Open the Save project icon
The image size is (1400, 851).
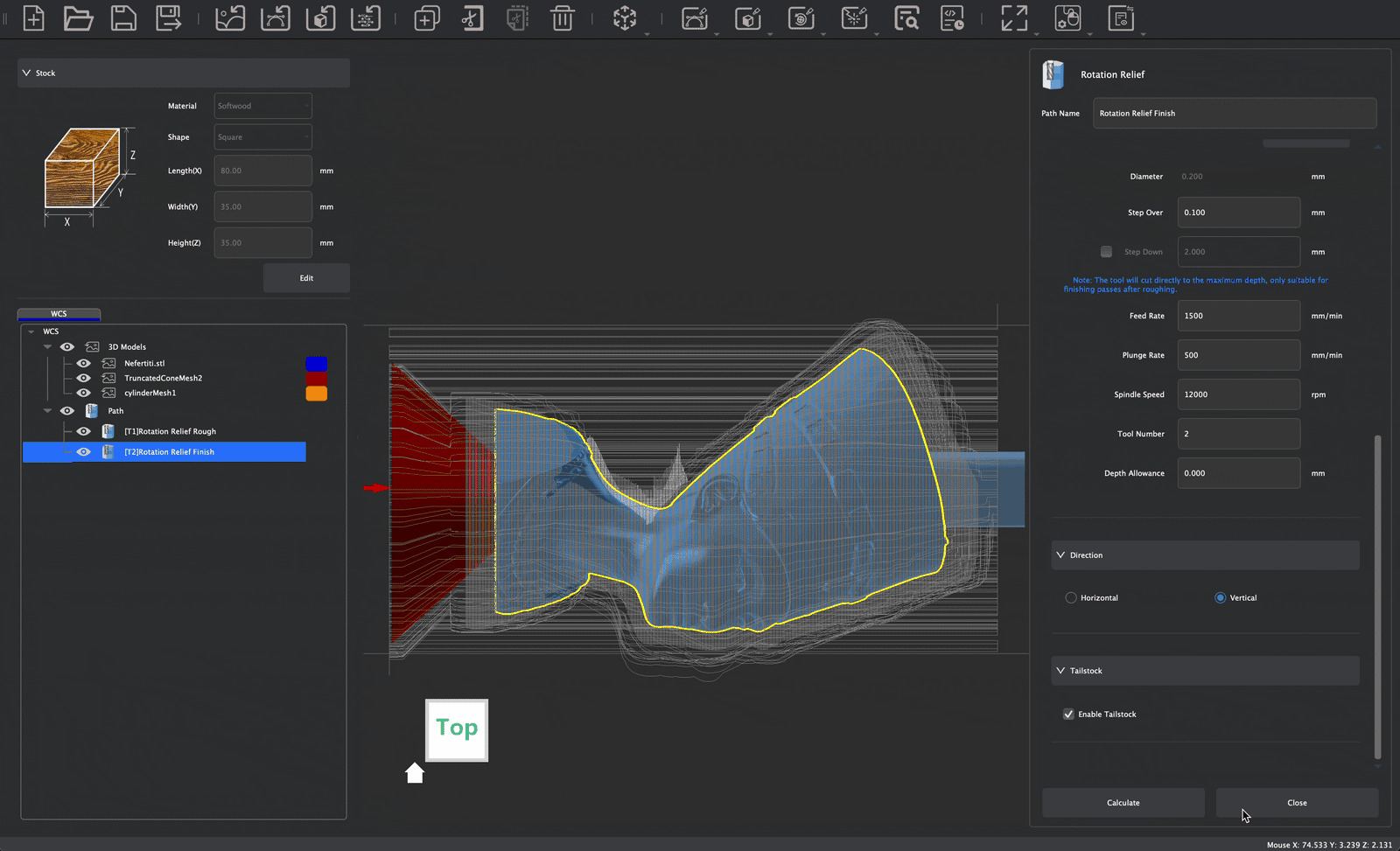click(x=123, y=17)
